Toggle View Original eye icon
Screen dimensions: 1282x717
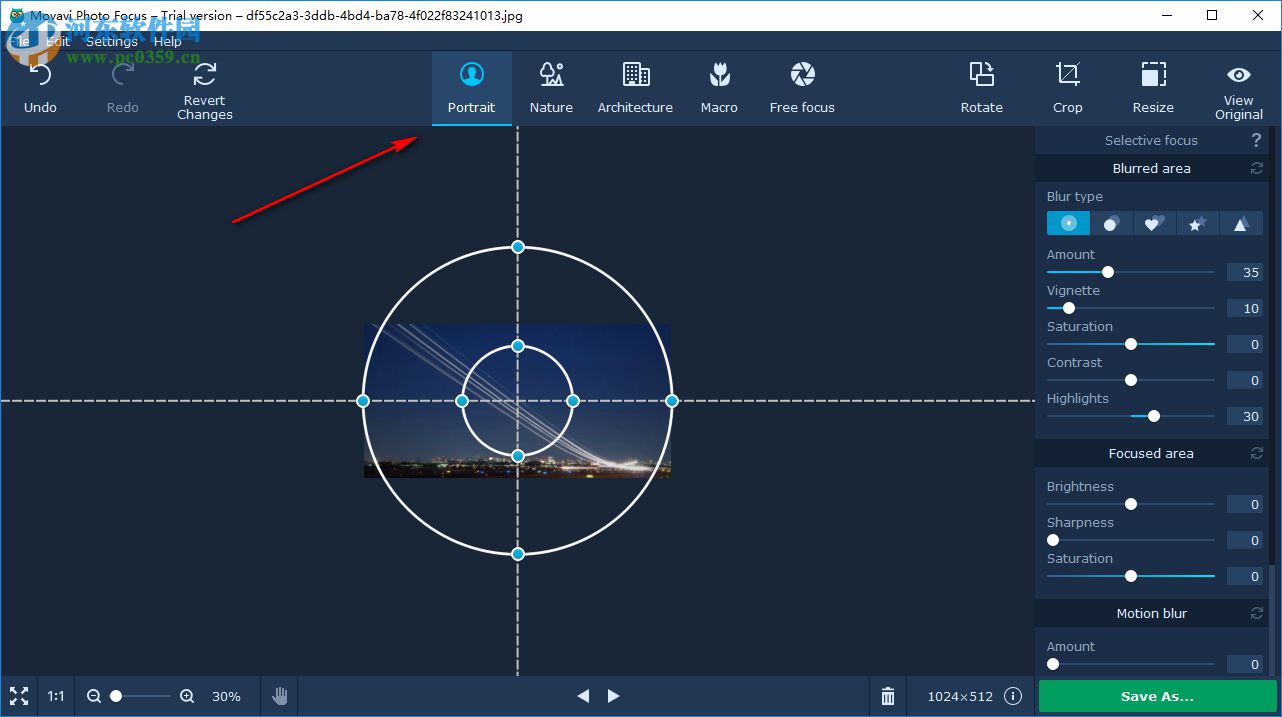[1239, 75]
